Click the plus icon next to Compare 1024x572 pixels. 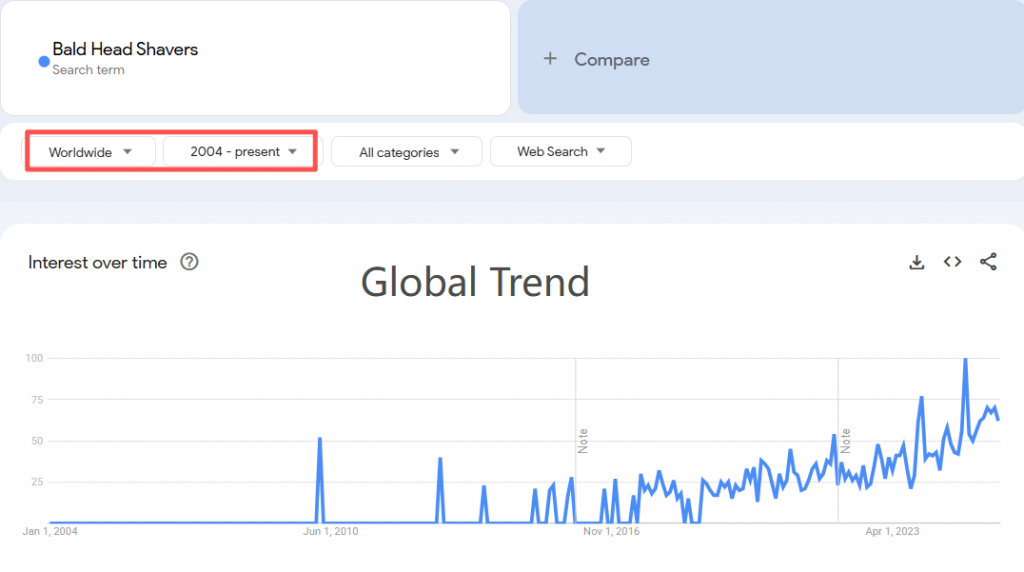click(550, 59)
